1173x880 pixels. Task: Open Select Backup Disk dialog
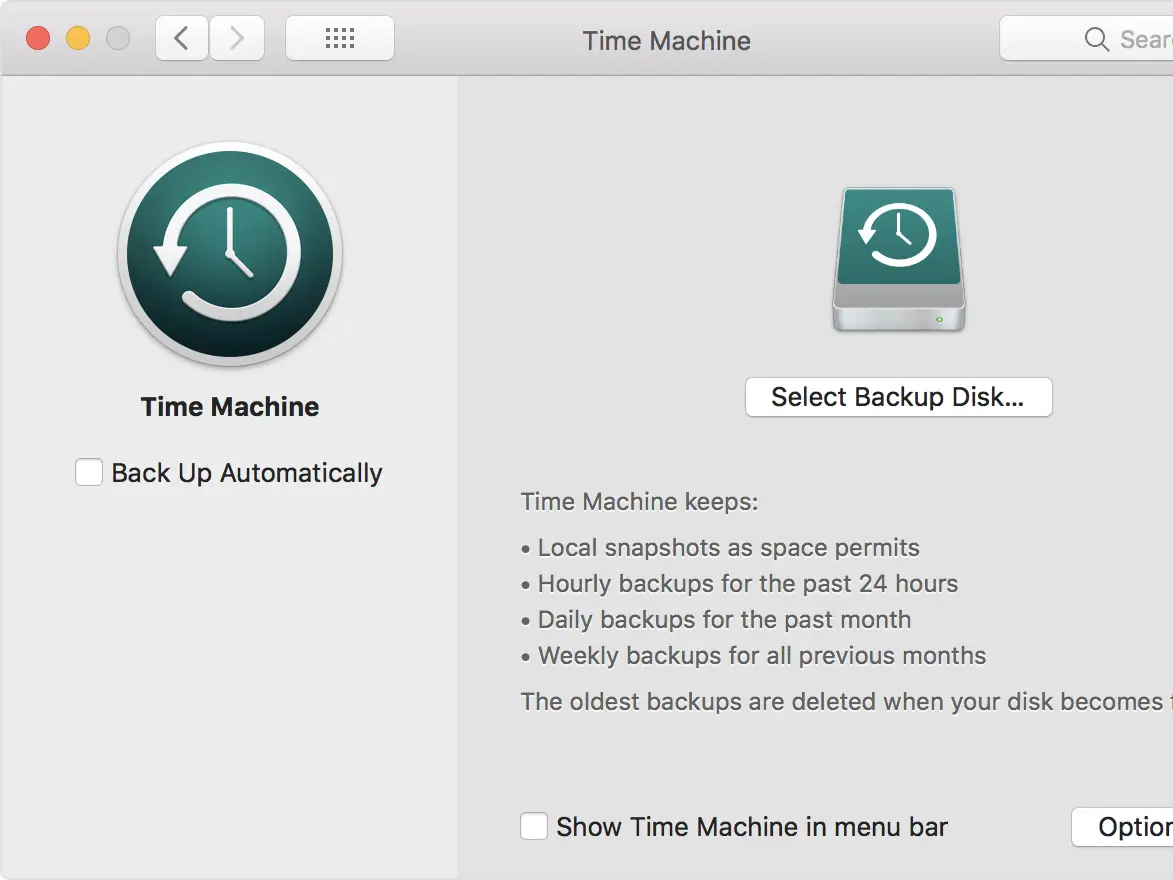(898, 397)
